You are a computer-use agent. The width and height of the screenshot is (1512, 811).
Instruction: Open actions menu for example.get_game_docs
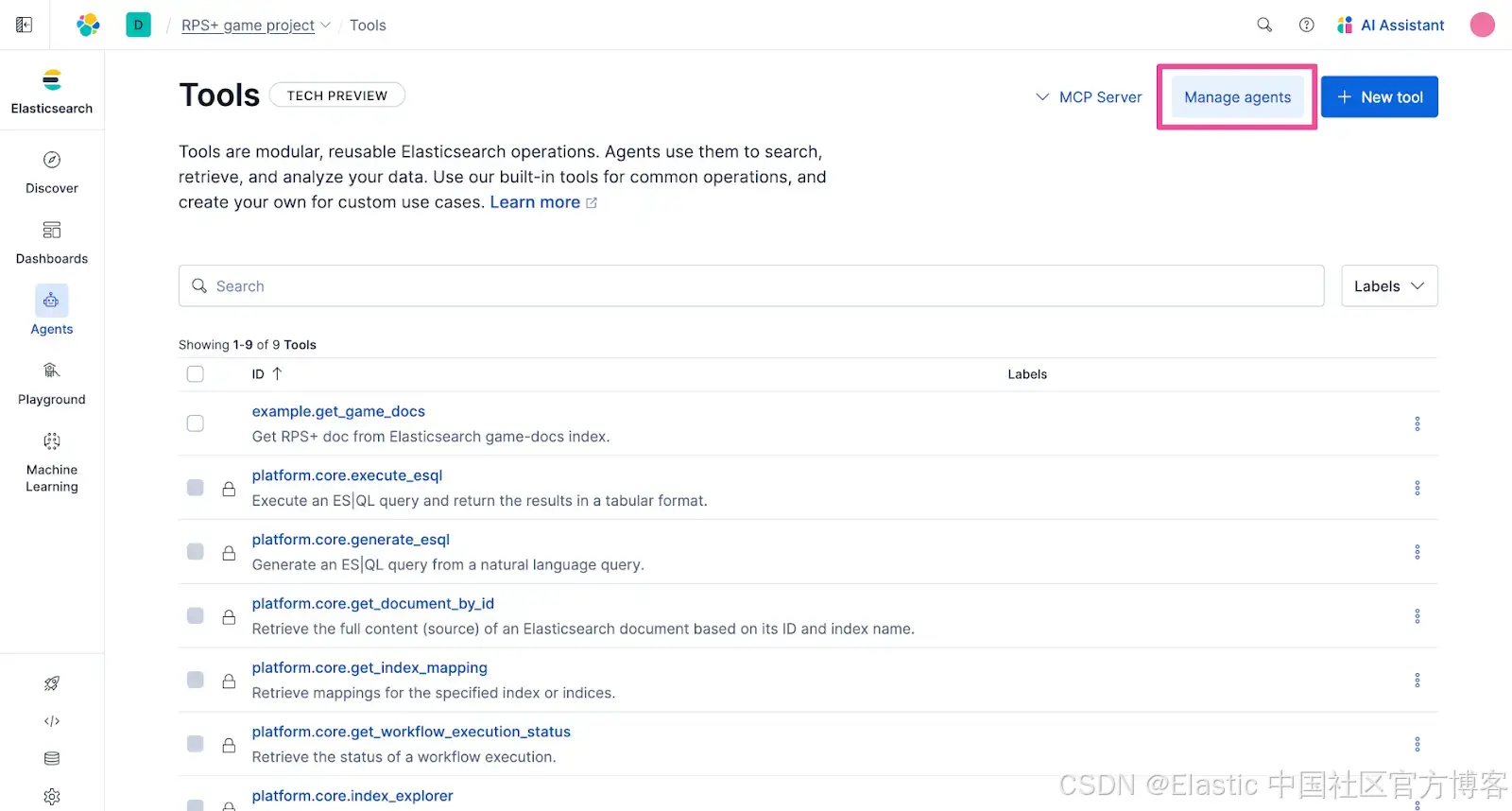coord(1417,423)
